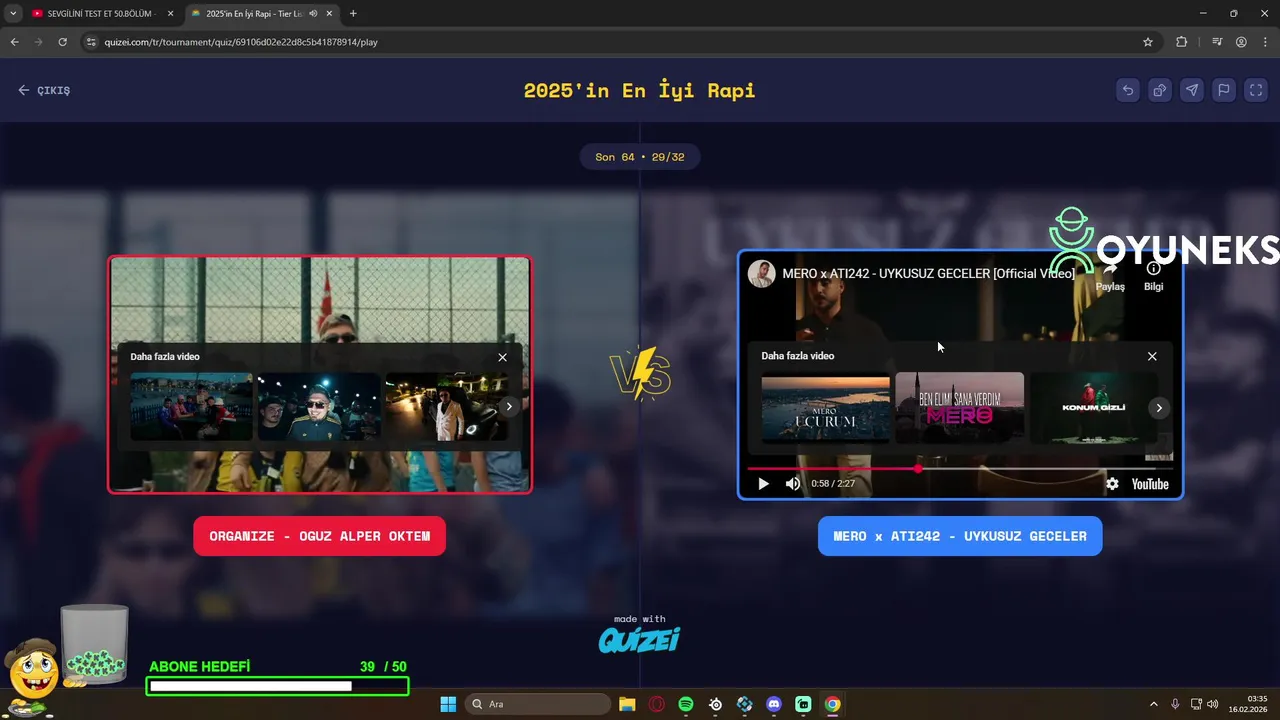Enter fullscreen mode with the expand icon
This screenshot has width=1280, height=720.
pyautogui.click(x=1256, y=90)
